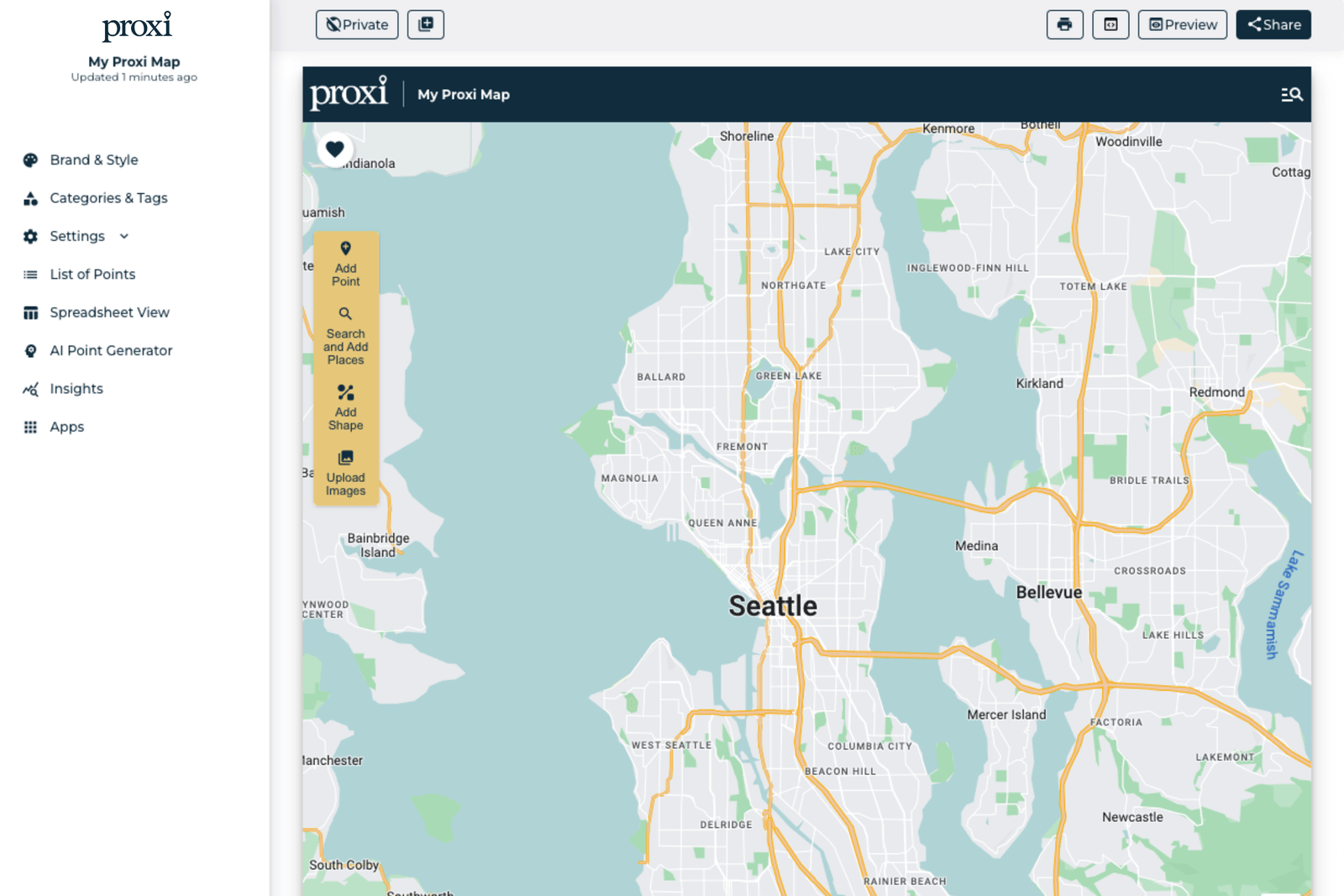This screenshot has width=1344, height=896.
Task: Click the print map icon
Action: (x=1064, y=24)
